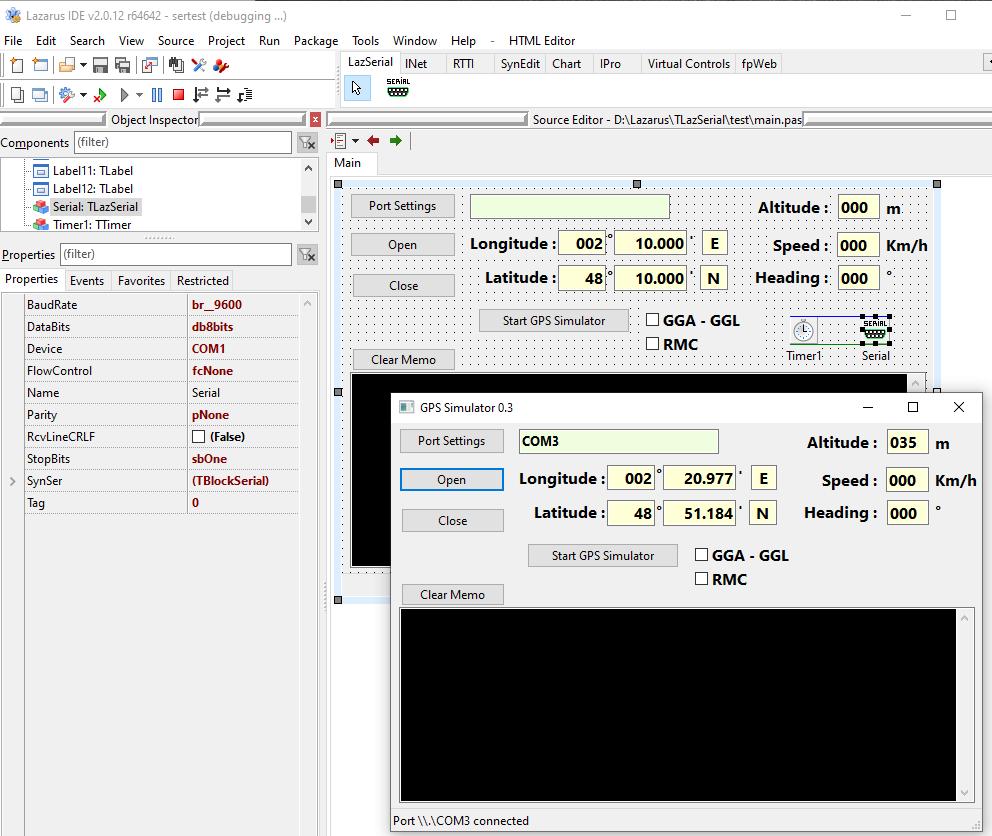This screenshot has width=992, height=836.
Task: Check RMC in GPS Simulator window
Action: 701,578
